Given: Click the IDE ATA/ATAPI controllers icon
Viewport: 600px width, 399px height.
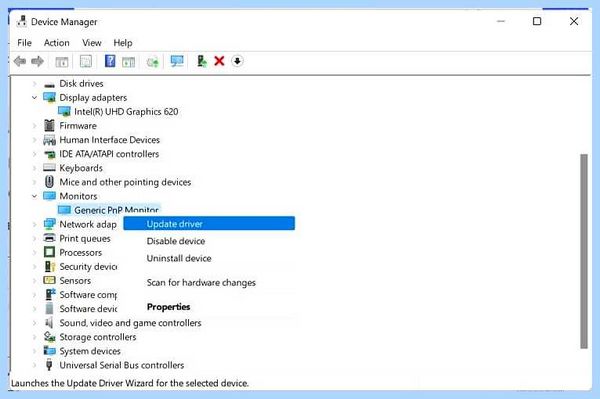Looking at the screenshot, I should pyautogui.click(x=49, y=154).
